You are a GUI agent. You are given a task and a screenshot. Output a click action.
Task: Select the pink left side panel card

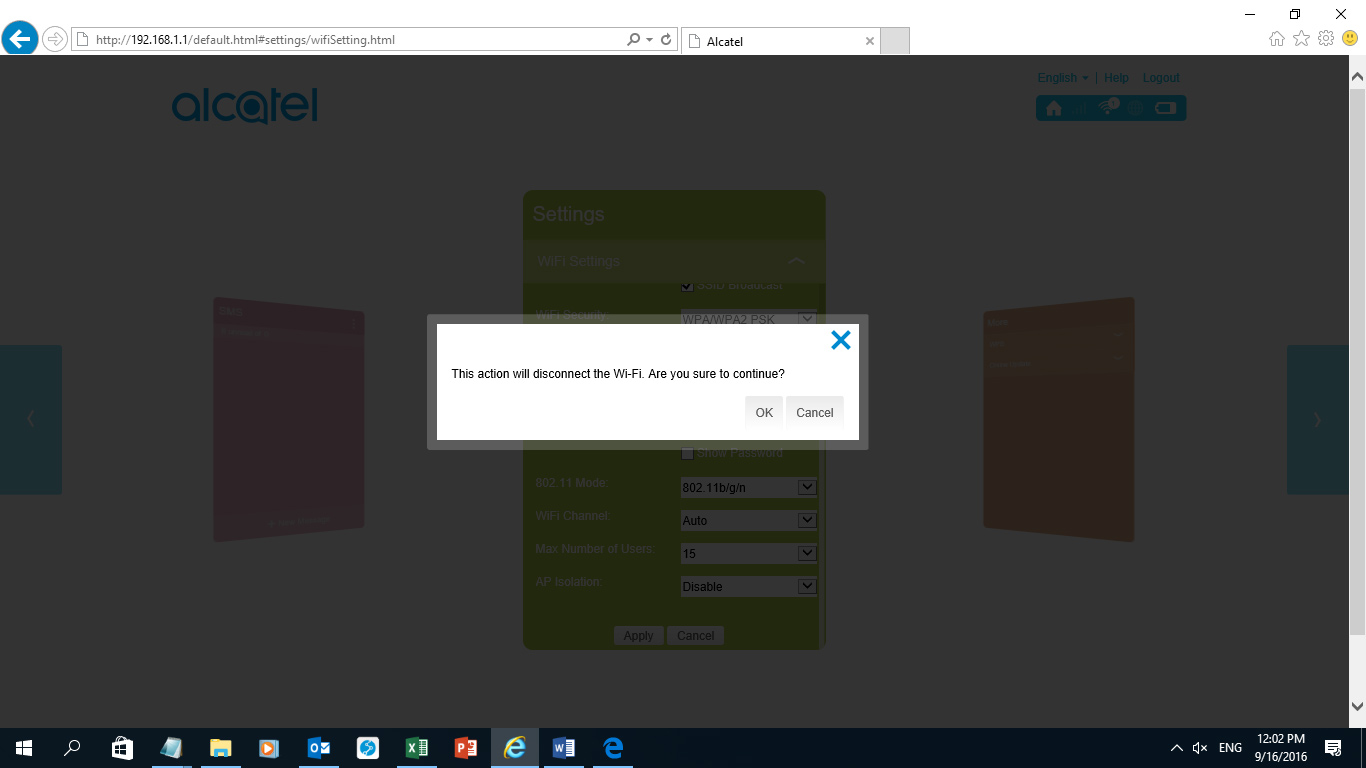coord(288,420)
